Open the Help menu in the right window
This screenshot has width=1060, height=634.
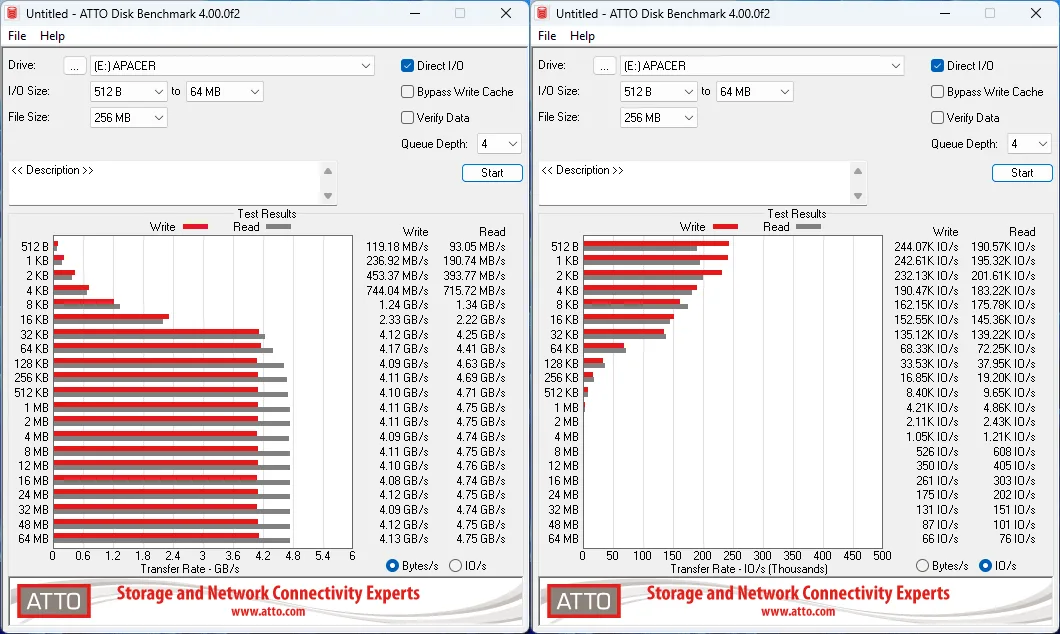pyautogui.click(x=582, y=36)
